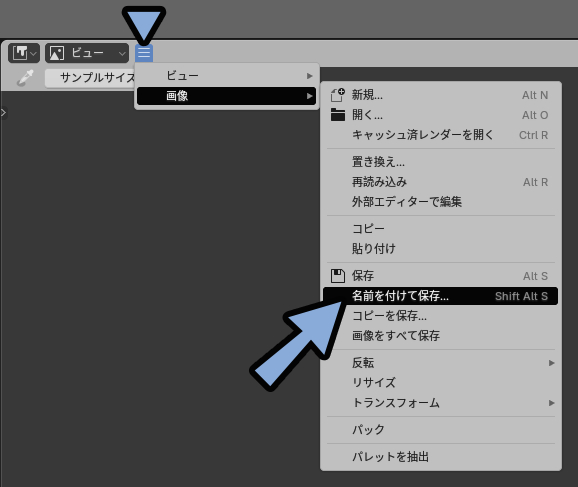Choose 名前を付けて保存 from menu
578x487 pixels.
point(441,296)
